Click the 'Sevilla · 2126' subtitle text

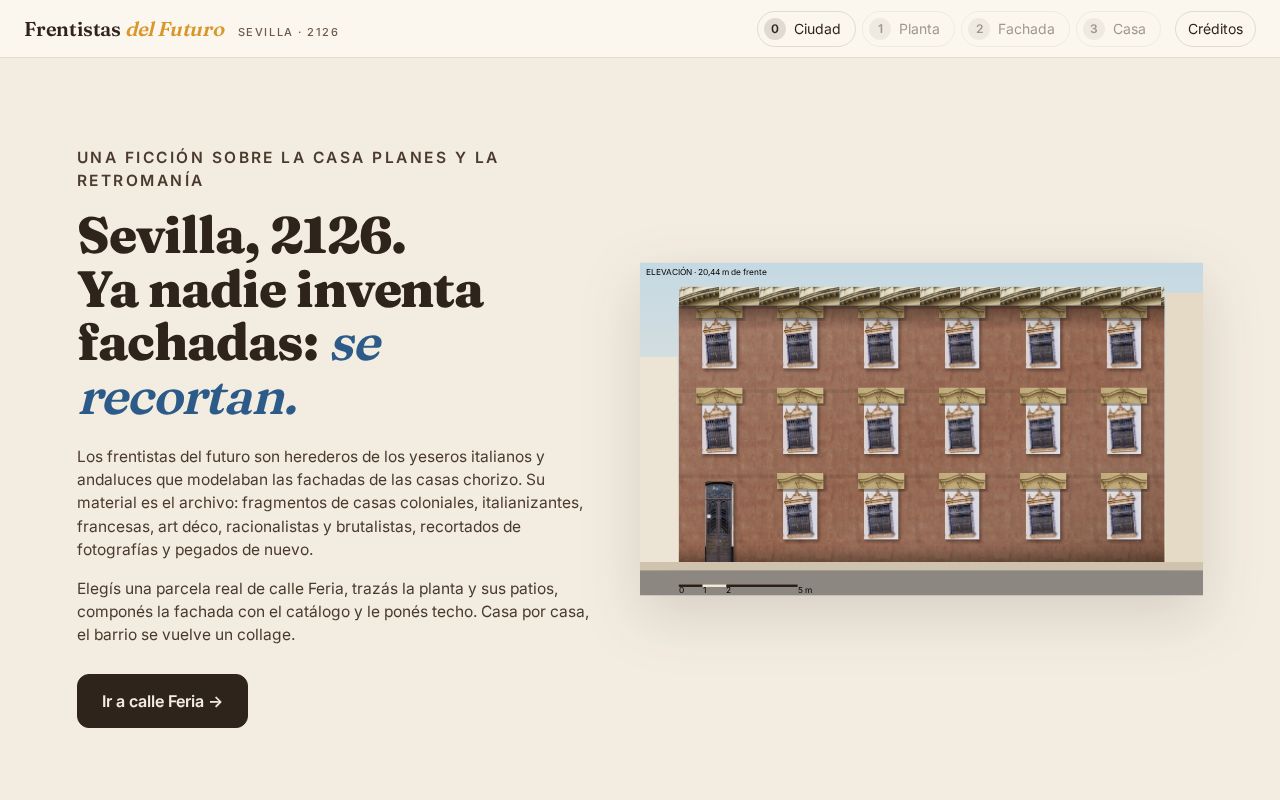click(289, 32)
